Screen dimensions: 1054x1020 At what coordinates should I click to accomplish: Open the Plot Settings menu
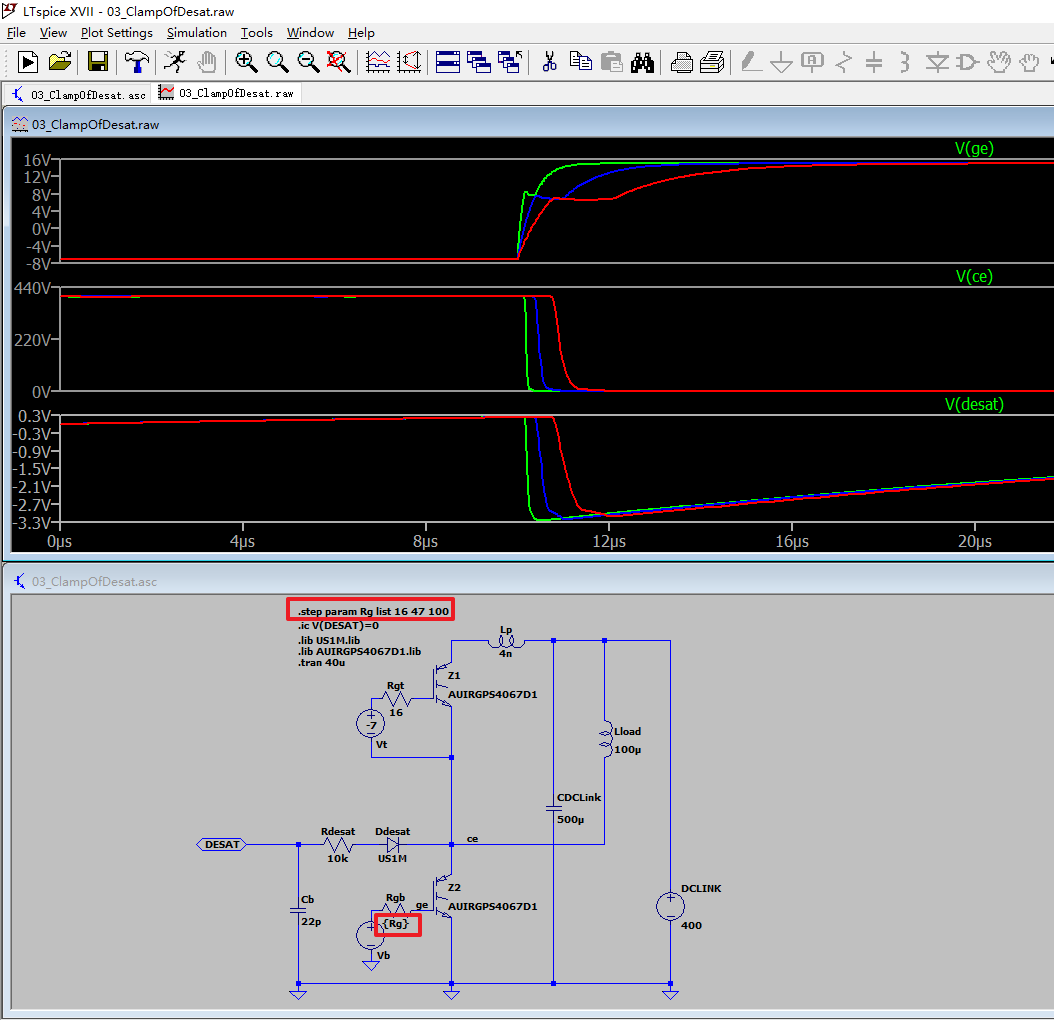(x=116, y=32)
